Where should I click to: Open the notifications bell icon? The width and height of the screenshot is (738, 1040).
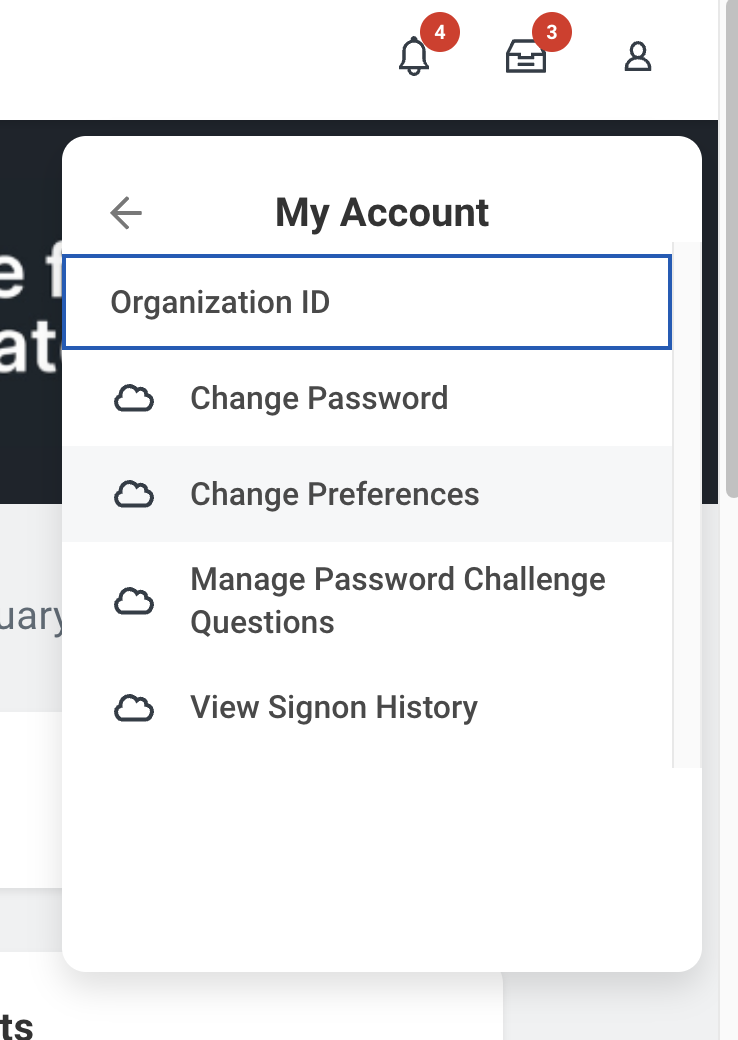[413, 57]
